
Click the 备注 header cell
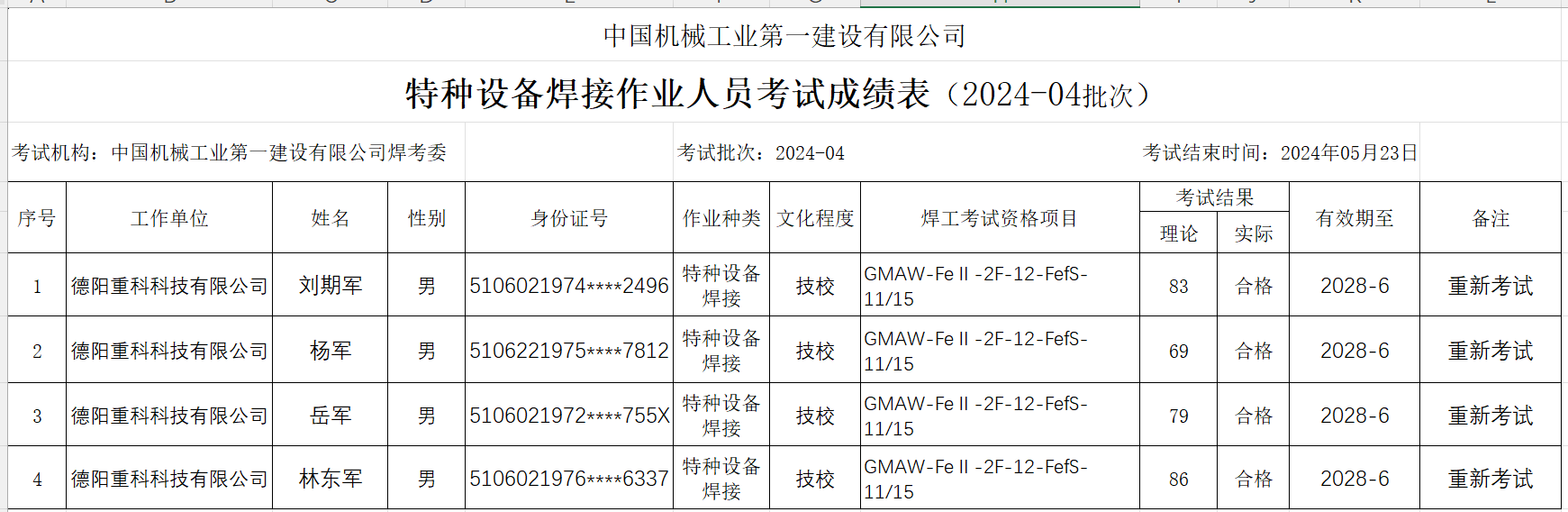[x=1491, y=218]
